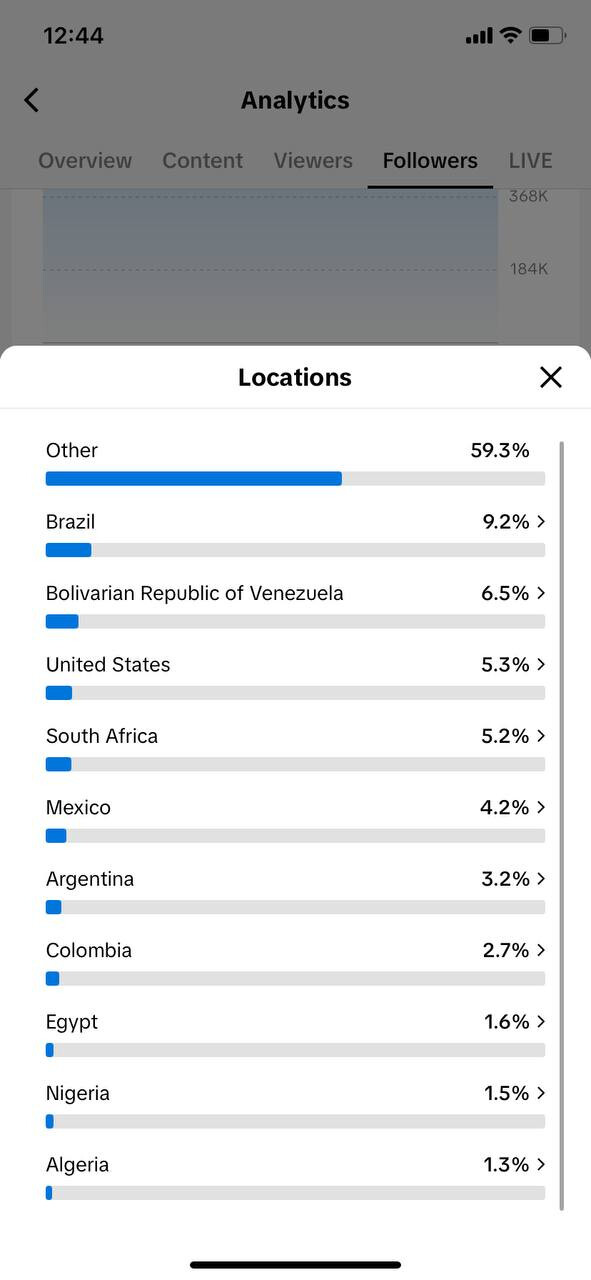The image size is (591, 1280).
Task: Click the Locations list scrollbar
Action: coord(561,825)
